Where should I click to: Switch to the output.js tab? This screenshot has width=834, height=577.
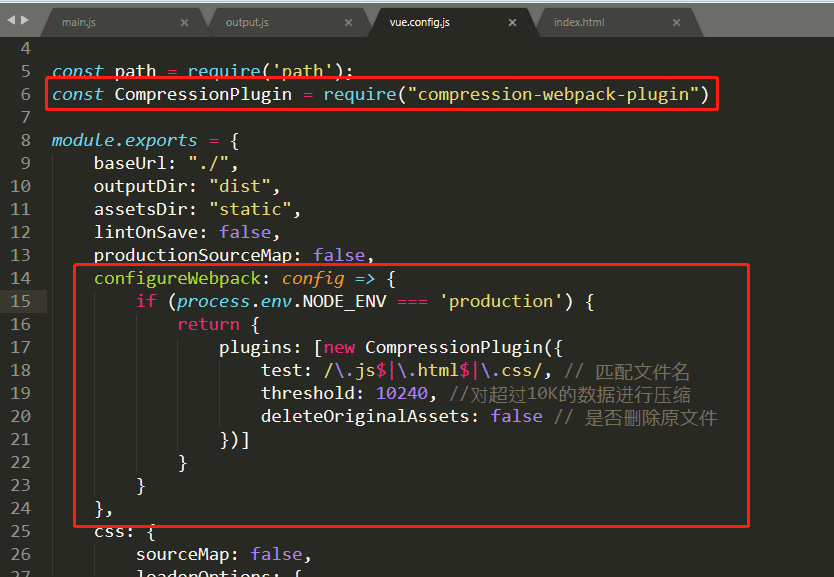tap(247, 22)
